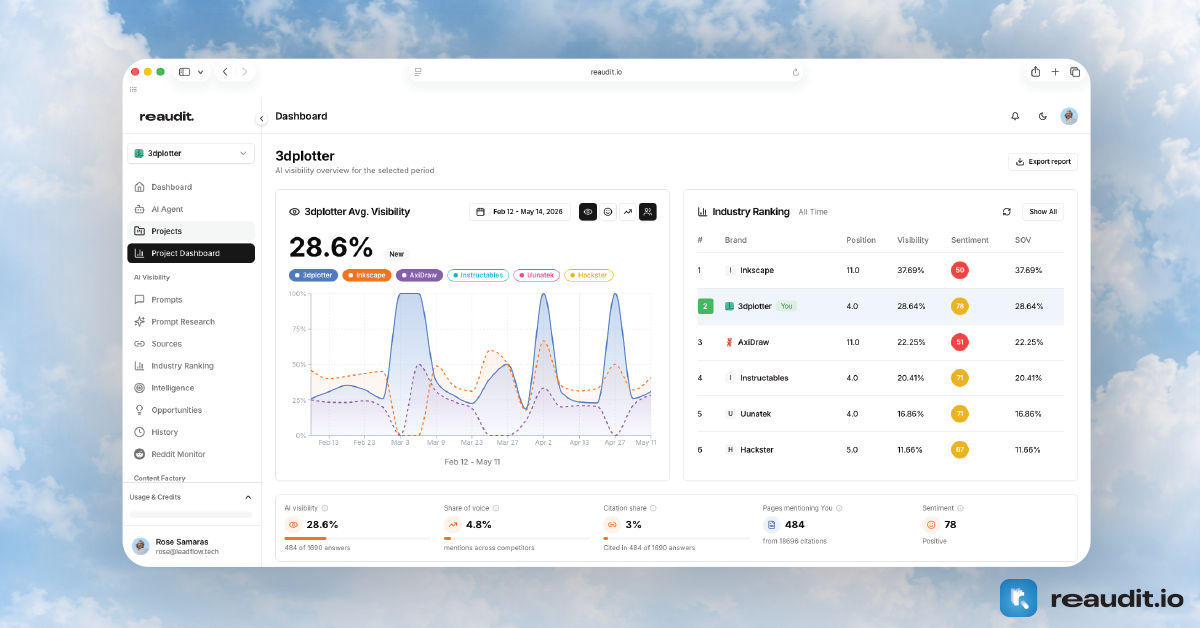Click the Pages mentioning You info icon
1200x628 pixels.
[839, 508]
